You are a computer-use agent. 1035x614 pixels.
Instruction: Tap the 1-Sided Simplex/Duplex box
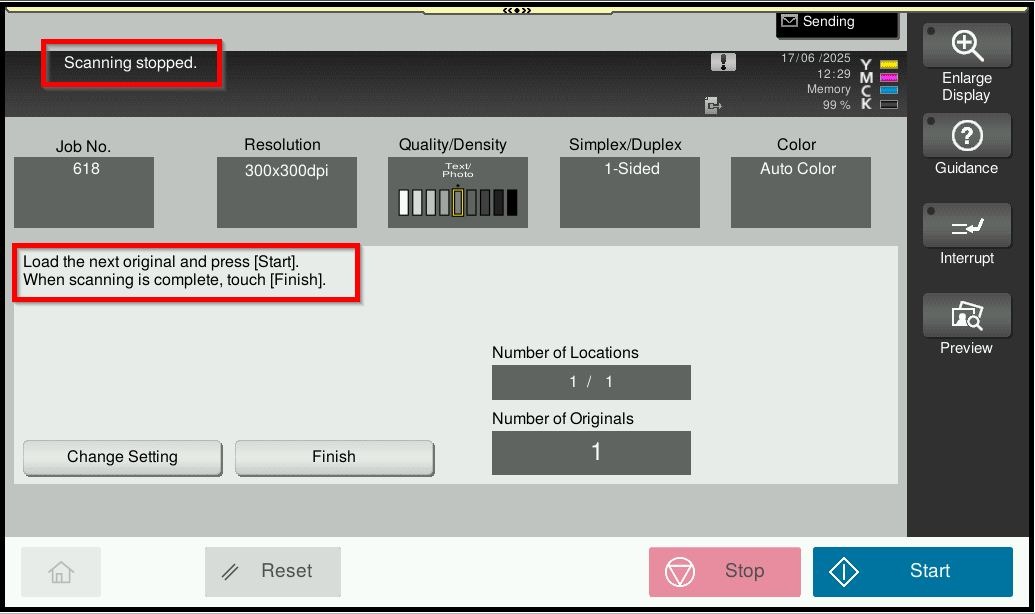[x=630, y=192]
